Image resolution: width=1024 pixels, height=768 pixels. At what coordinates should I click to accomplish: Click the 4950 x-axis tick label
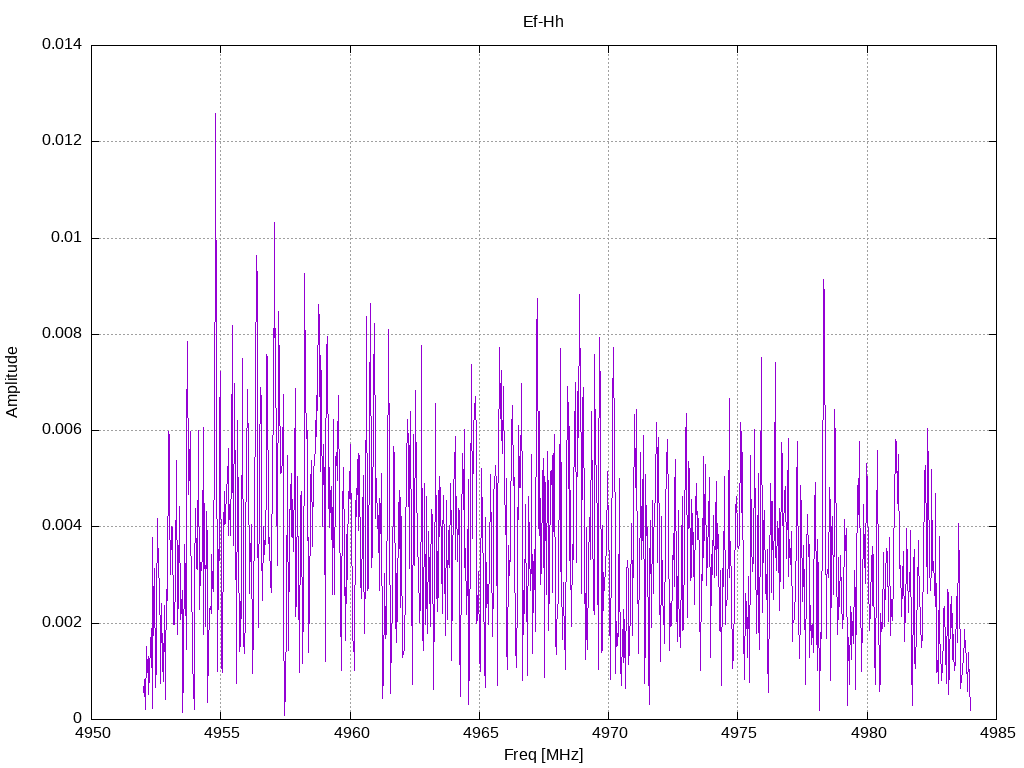pos(92,733)
